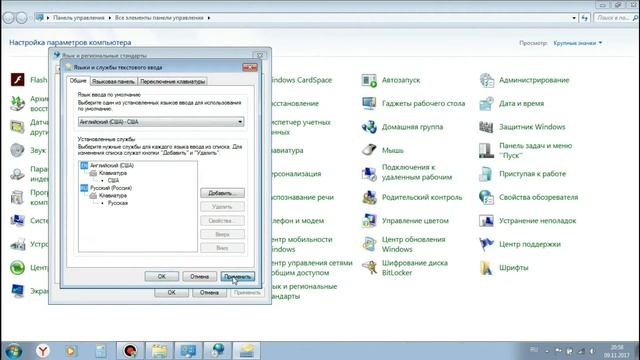Open the media player taskbar icon
This screenshot has width=640, height=360.
pyautogui.click(x=71, y=351)
